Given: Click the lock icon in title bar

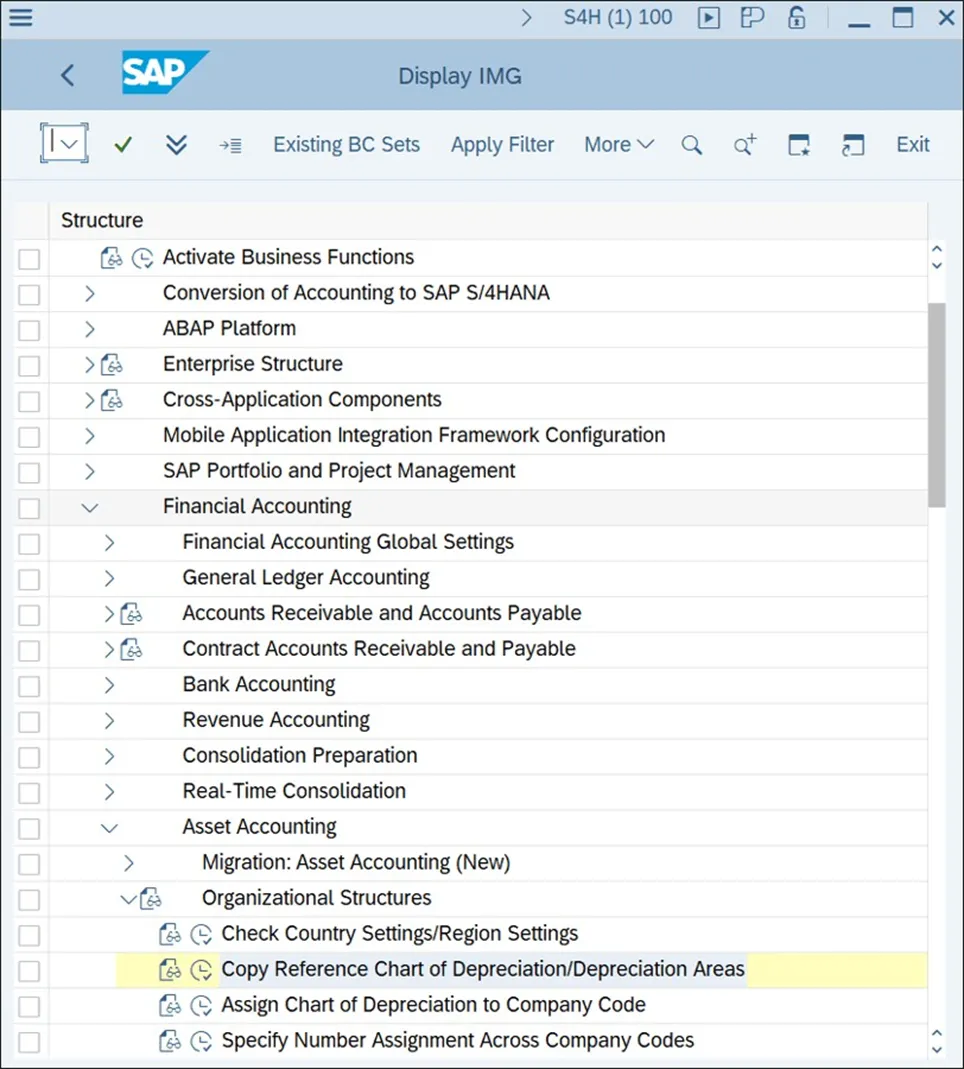Looking at the screenshot, I should click(796, 18).
